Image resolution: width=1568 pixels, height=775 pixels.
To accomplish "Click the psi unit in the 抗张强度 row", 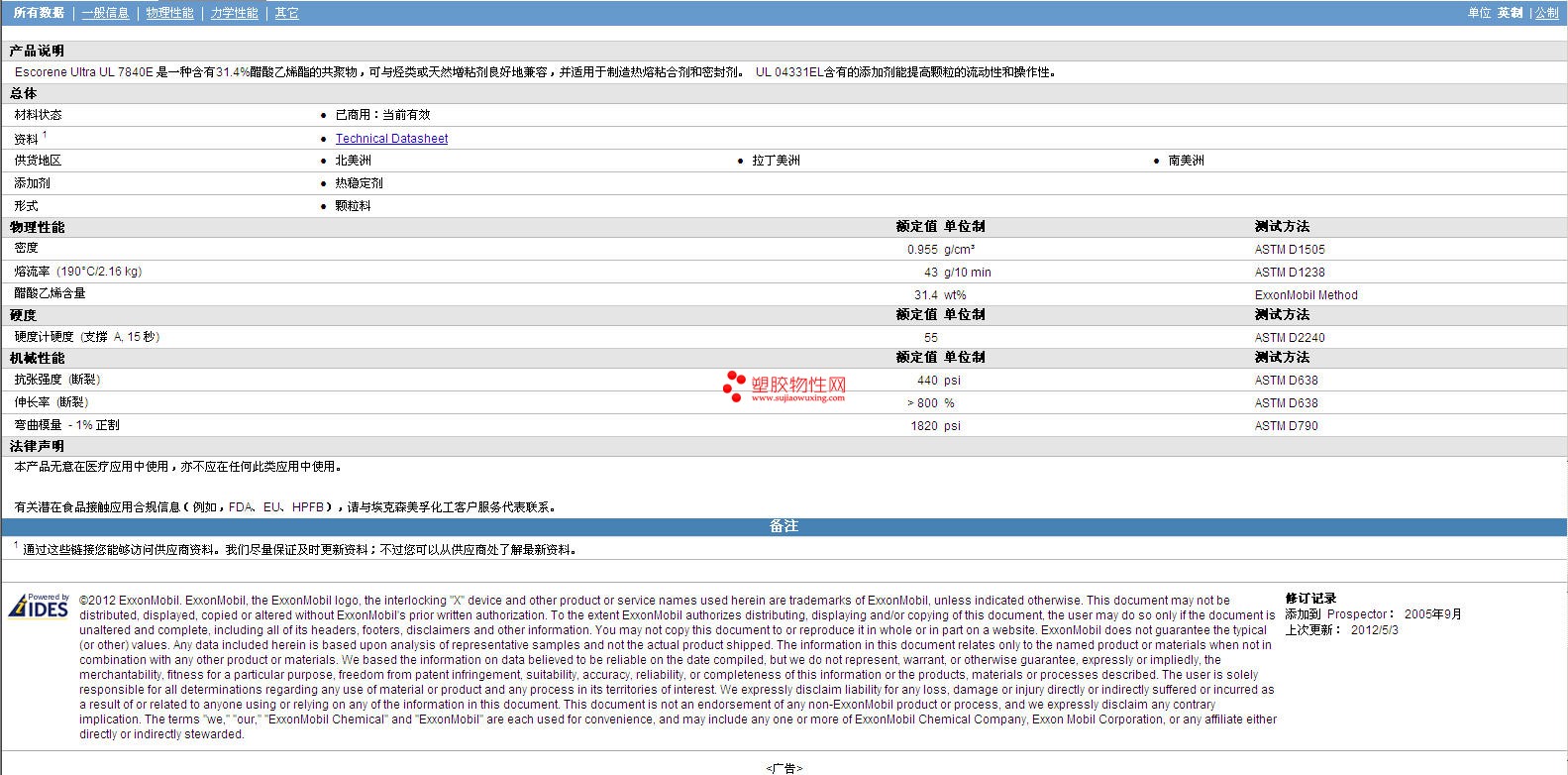I will pos(953,381).
